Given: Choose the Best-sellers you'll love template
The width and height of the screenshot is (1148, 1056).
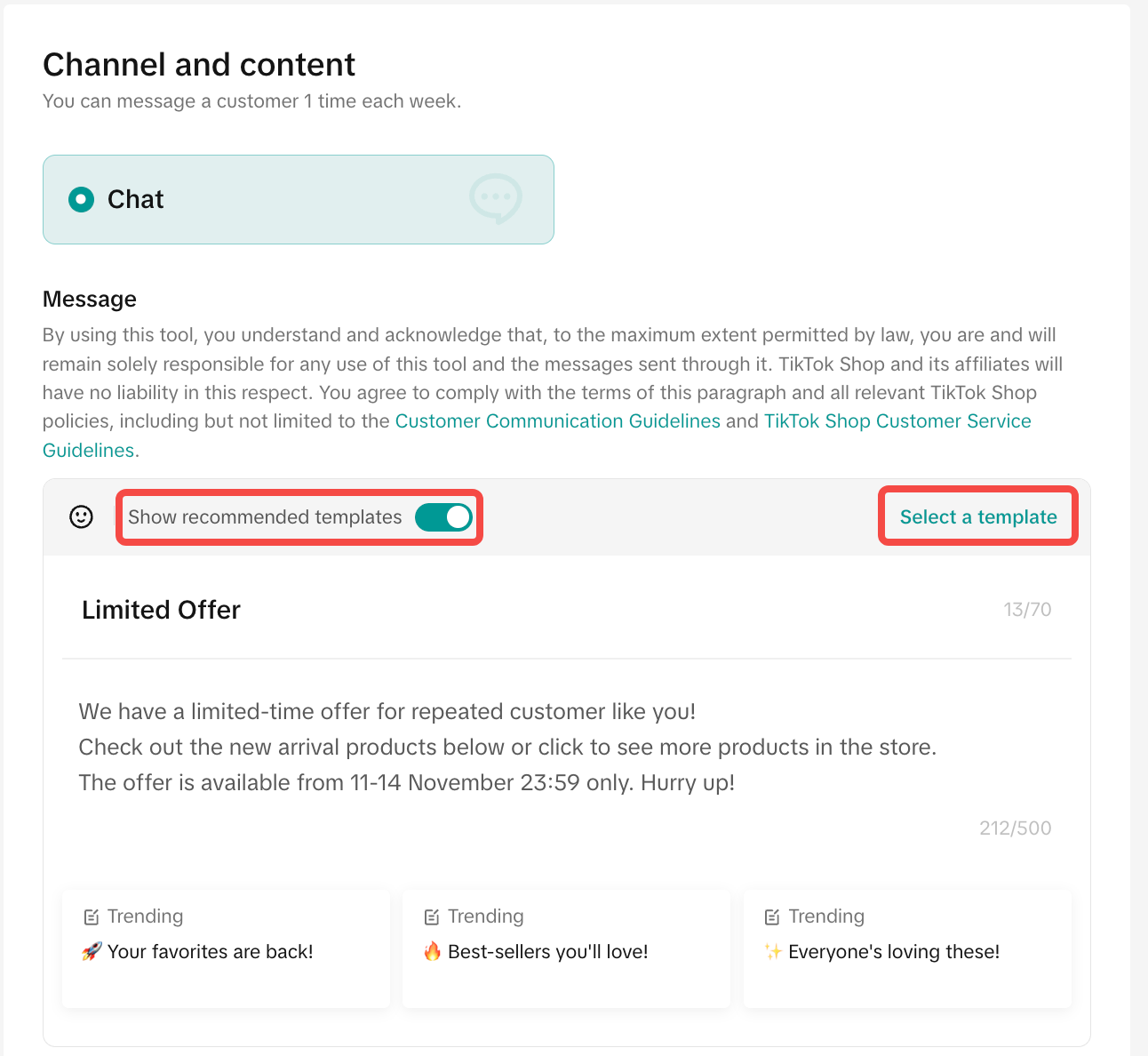Looking at the screenshot, I should click(x=566, y=949).
